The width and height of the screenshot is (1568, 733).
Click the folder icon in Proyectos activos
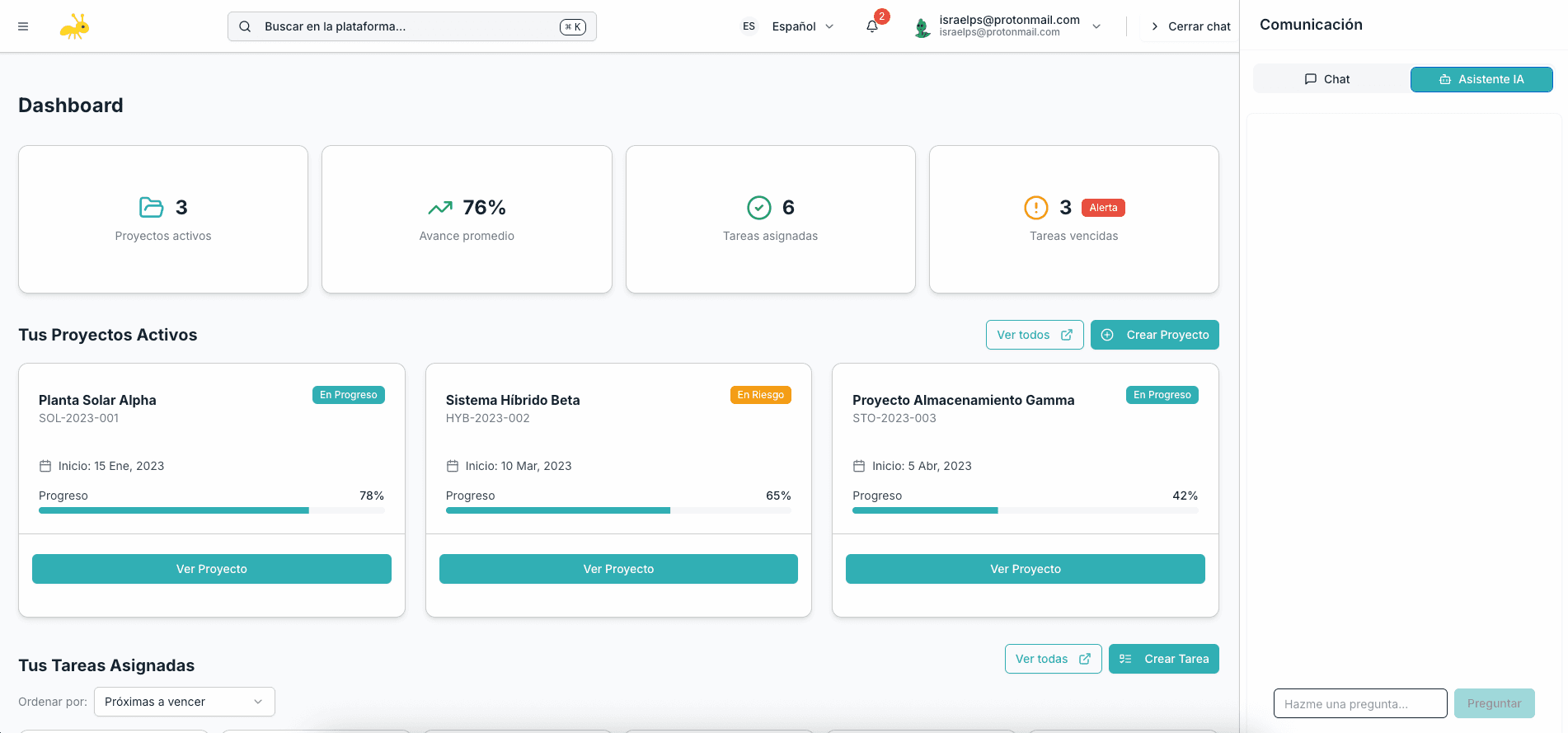coord(152,207)
